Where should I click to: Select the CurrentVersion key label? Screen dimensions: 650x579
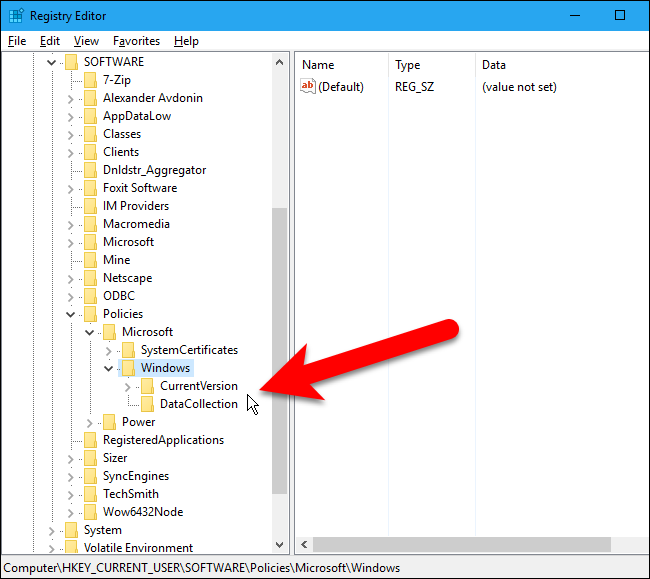[x=199, y=386]
